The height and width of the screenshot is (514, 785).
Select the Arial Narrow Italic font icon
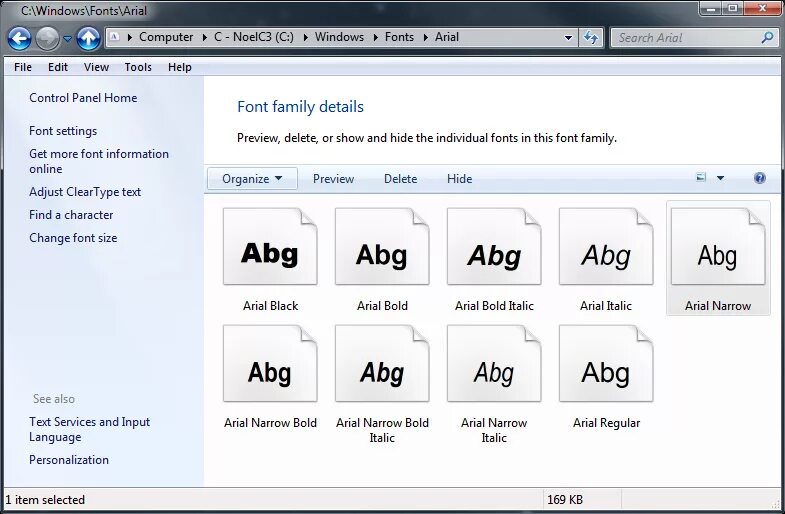(494, 363)
